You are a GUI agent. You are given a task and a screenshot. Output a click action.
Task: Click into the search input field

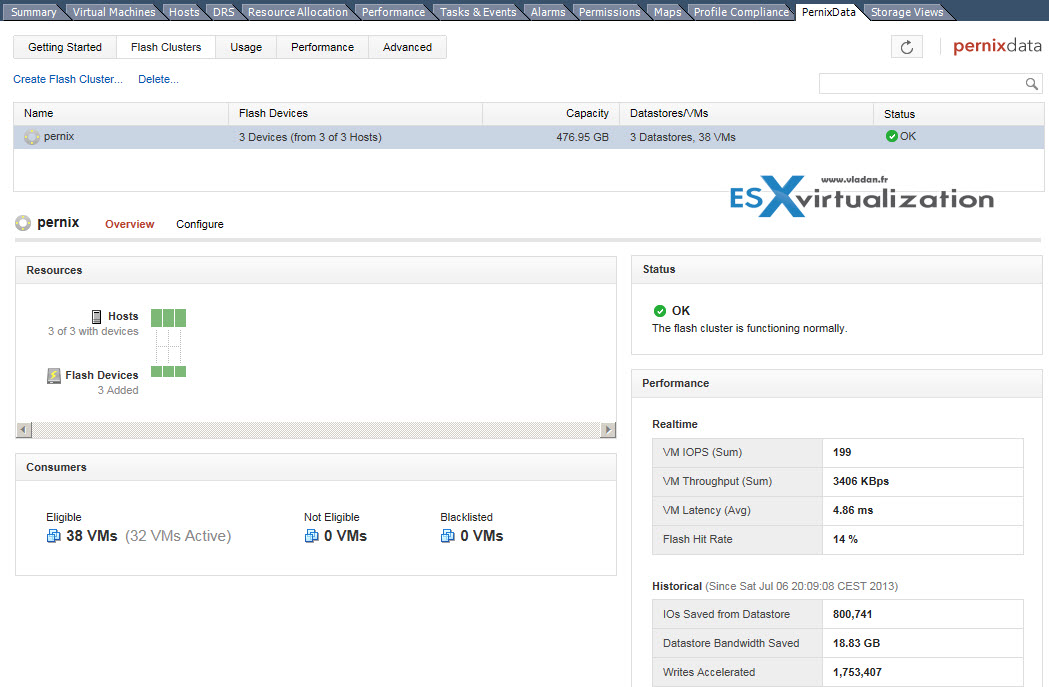pos(922,84)
